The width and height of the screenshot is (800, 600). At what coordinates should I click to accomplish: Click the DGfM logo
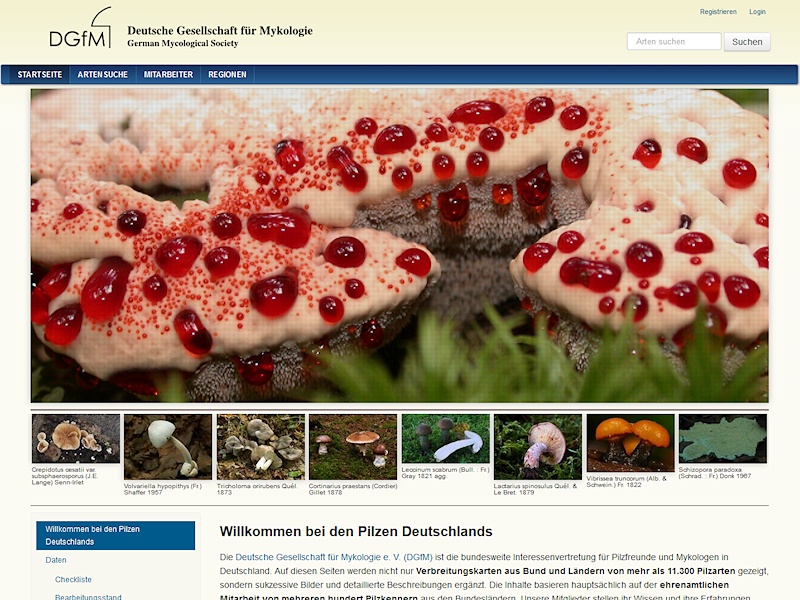(81, 30)
